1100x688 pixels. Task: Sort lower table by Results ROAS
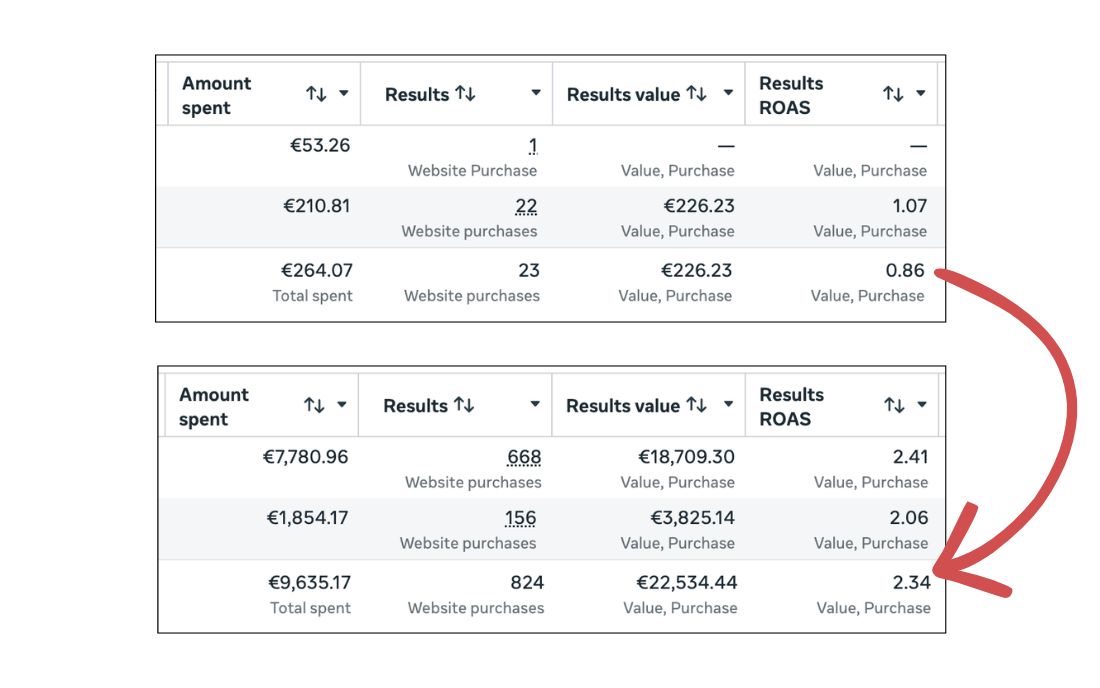point(893,405)
